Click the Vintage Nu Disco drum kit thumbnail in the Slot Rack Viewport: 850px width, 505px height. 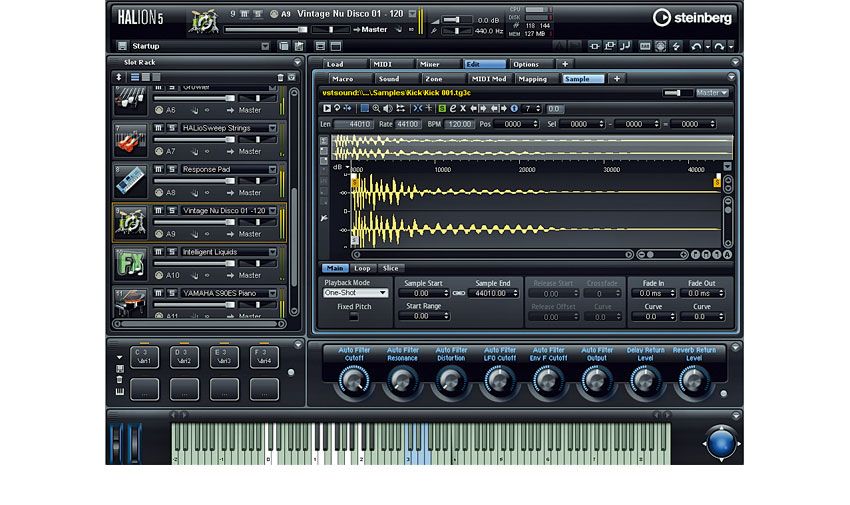point(130,222)
